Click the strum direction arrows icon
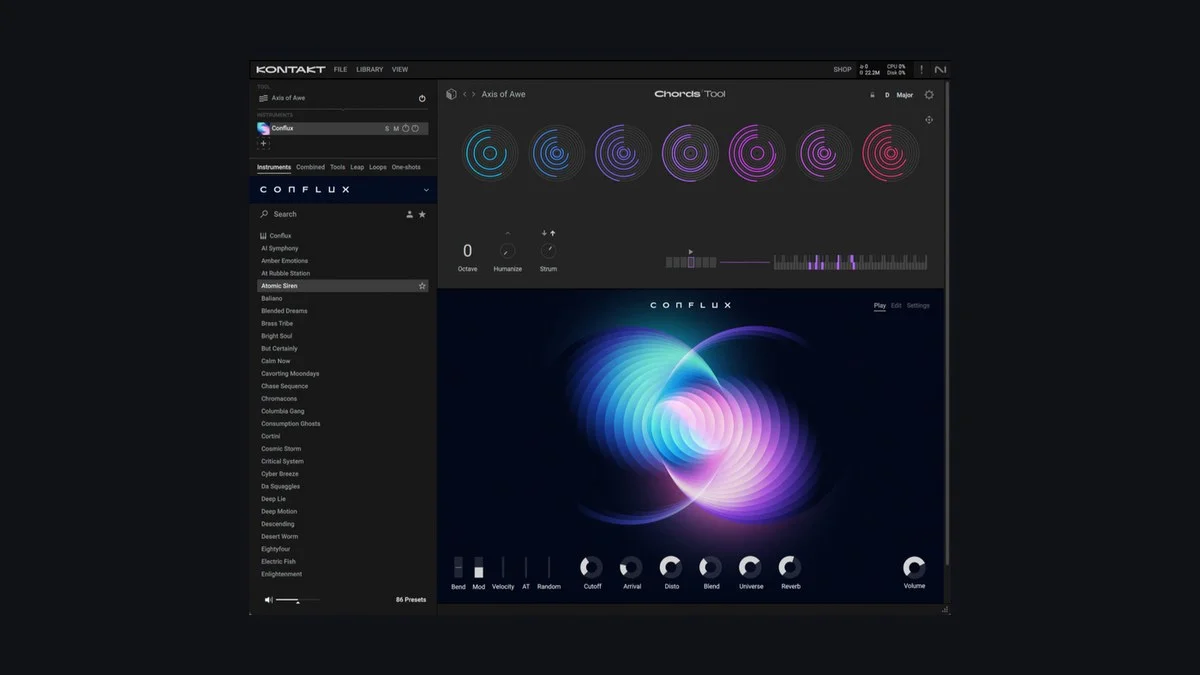Image resolution: width=1200 pixels, height=675 pixels. point(548,233)
